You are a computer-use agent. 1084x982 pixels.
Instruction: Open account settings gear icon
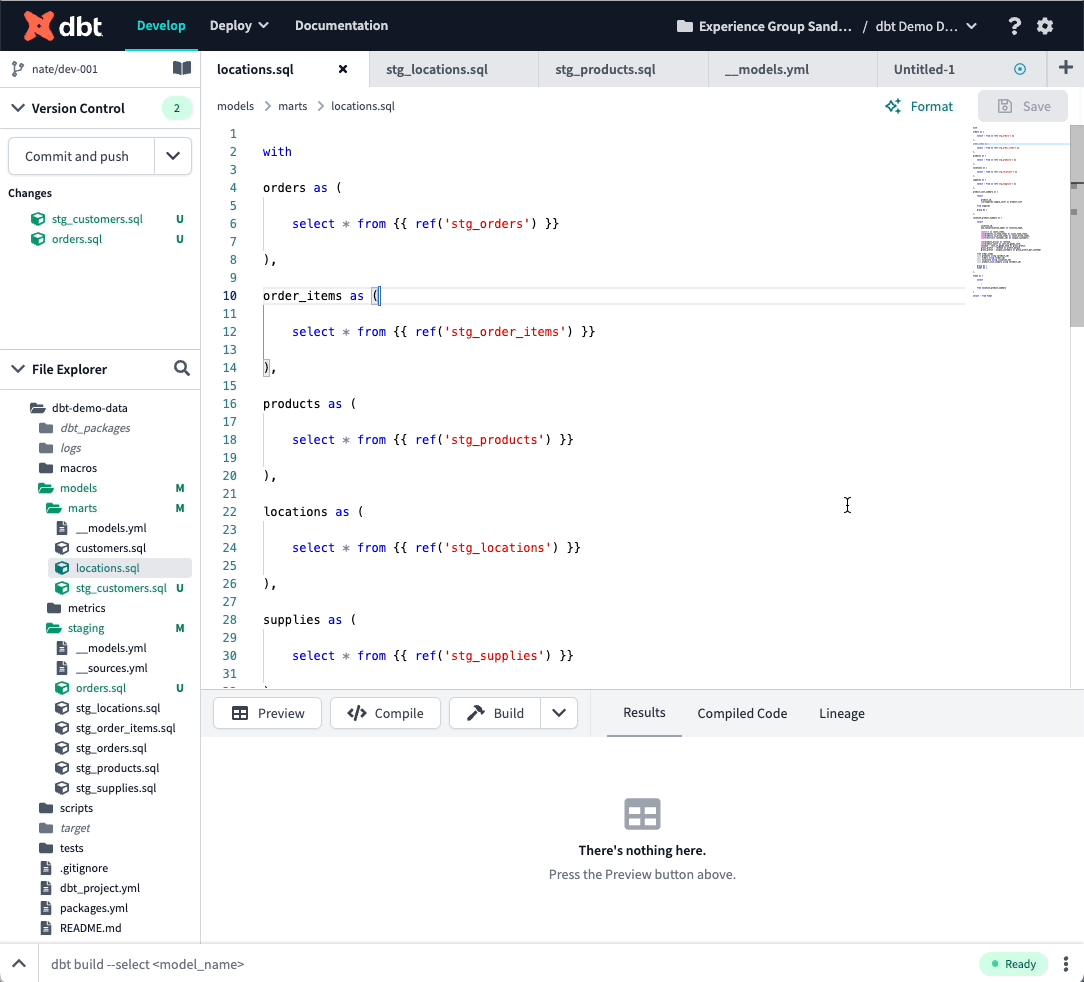(x=1045, y=26)
